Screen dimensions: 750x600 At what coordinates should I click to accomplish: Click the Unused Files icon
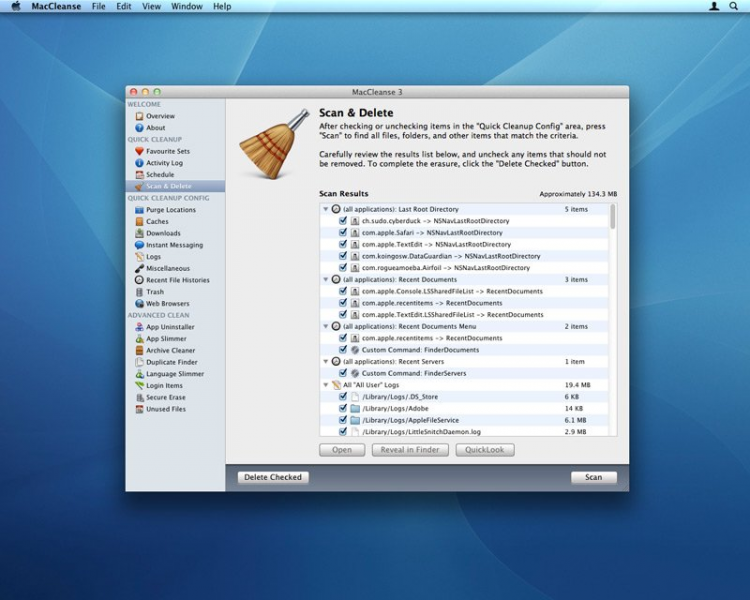tap(139, 409)
